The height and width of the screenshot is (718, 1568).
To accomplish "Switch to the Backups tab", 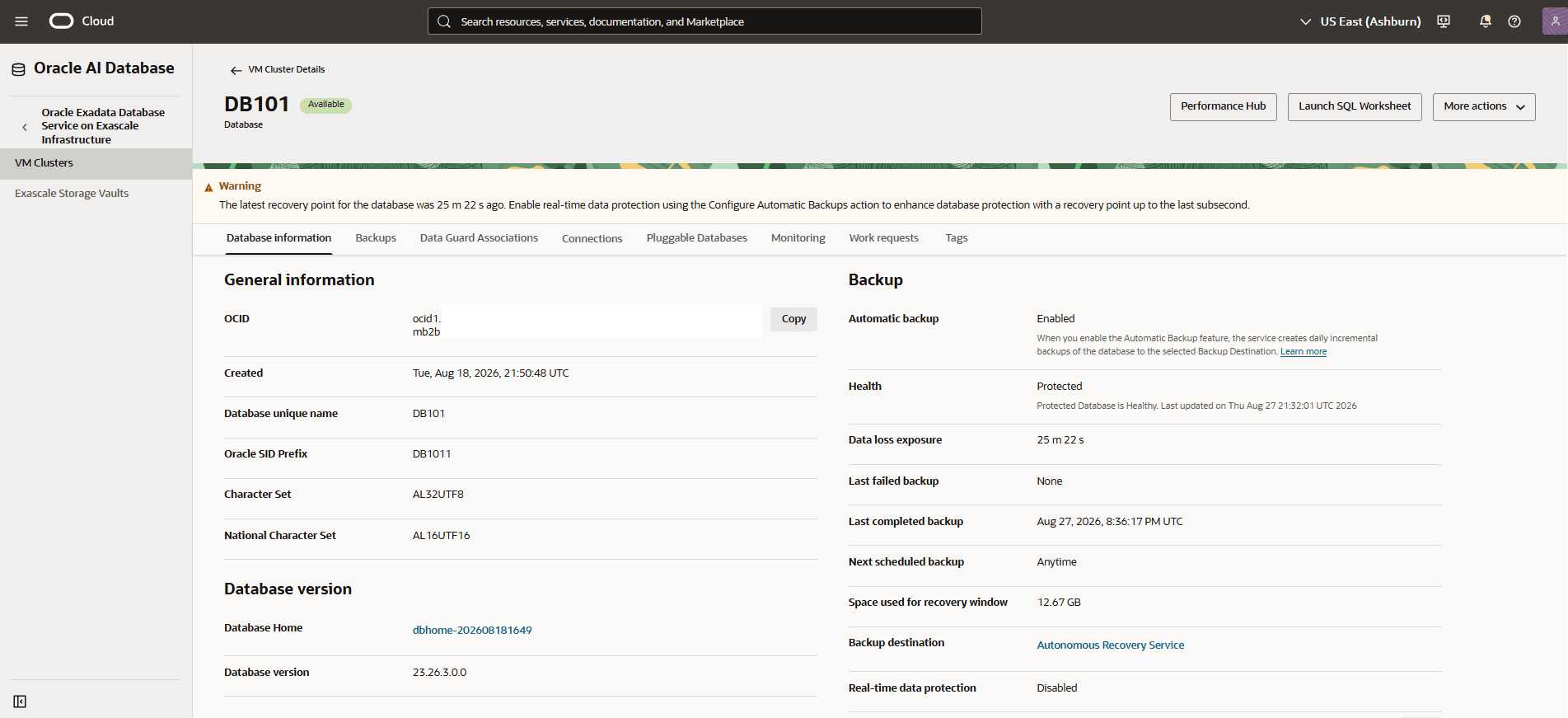I will coord(376,238).
